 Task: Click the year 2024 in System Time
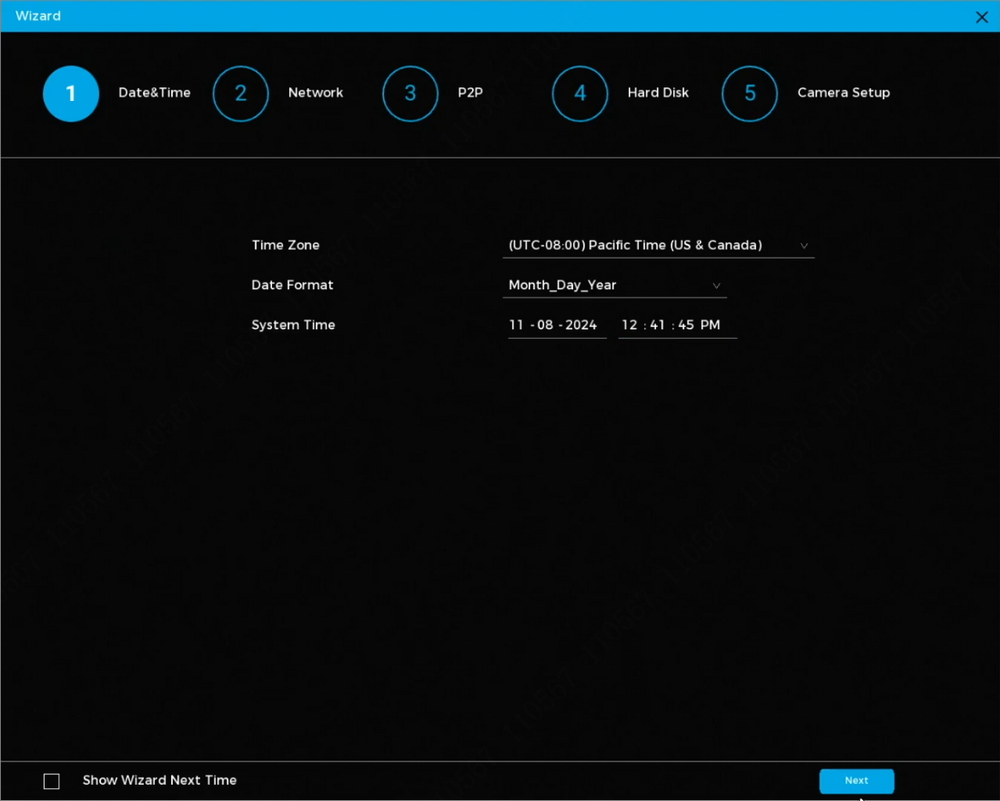pos(581,325)
